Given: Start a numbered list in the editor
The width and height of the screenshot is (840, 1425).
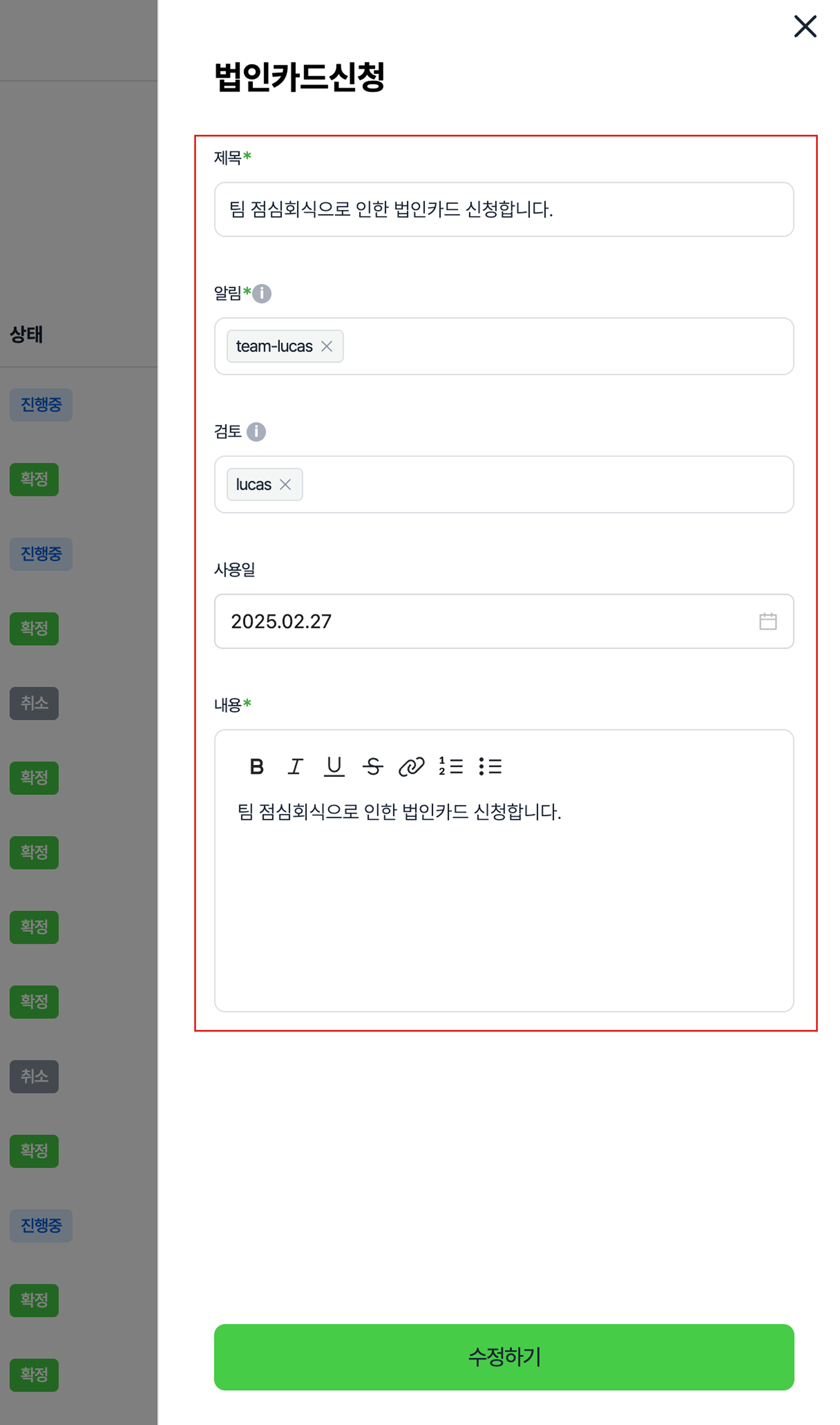Looking at the screenshot, I should 451,766.
